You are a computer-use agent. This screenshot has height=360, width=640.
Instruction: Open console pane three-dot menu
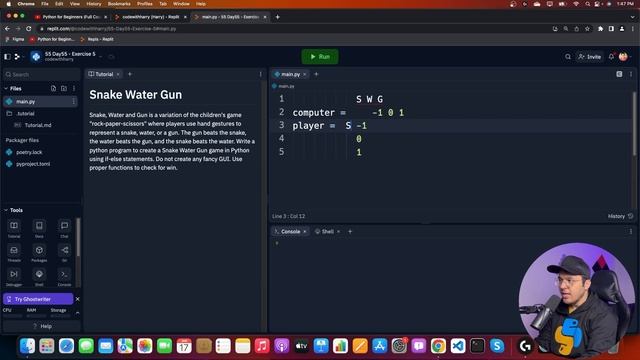click(x=631, y=231)
